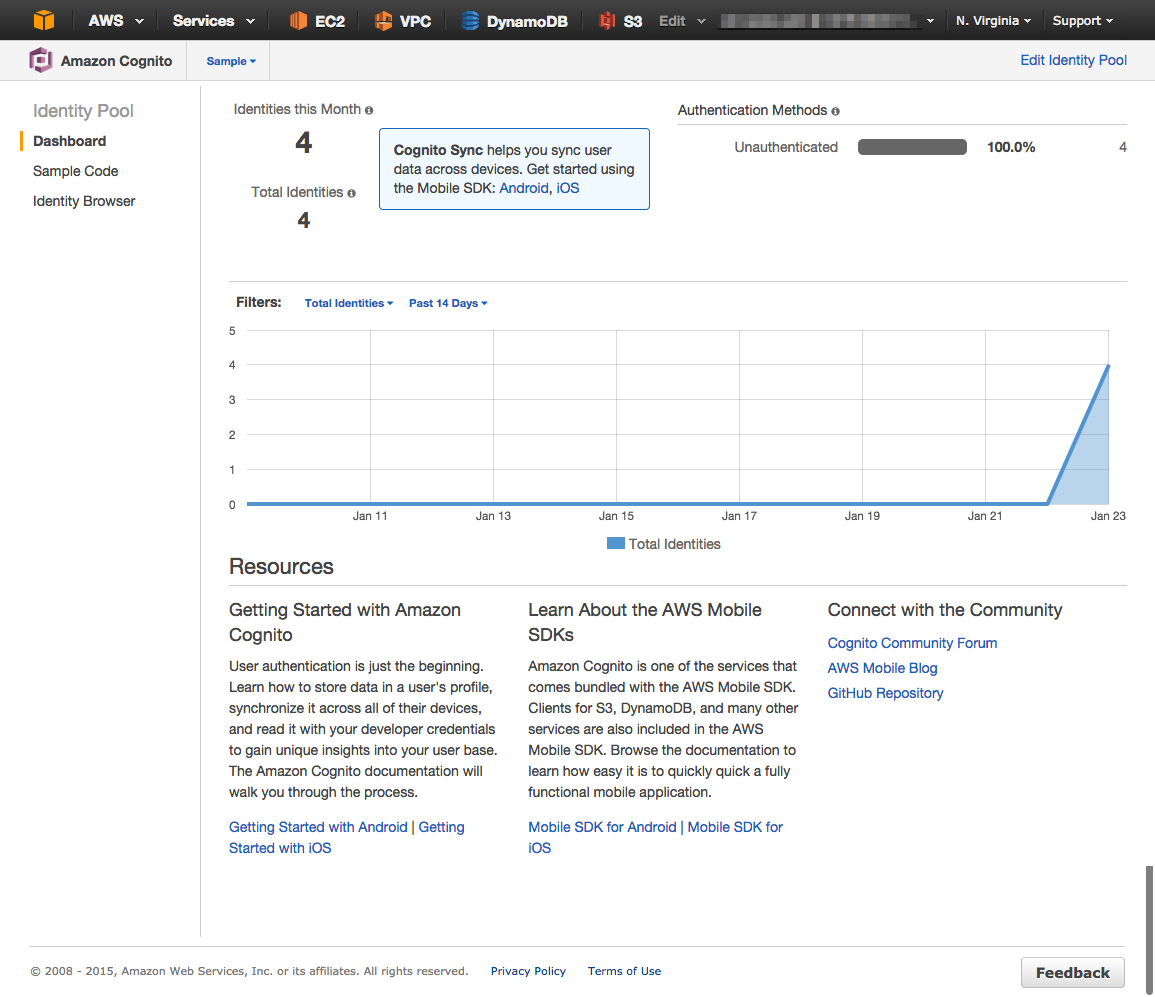Open the Sample identity pool dropdown

coord(228,60)
